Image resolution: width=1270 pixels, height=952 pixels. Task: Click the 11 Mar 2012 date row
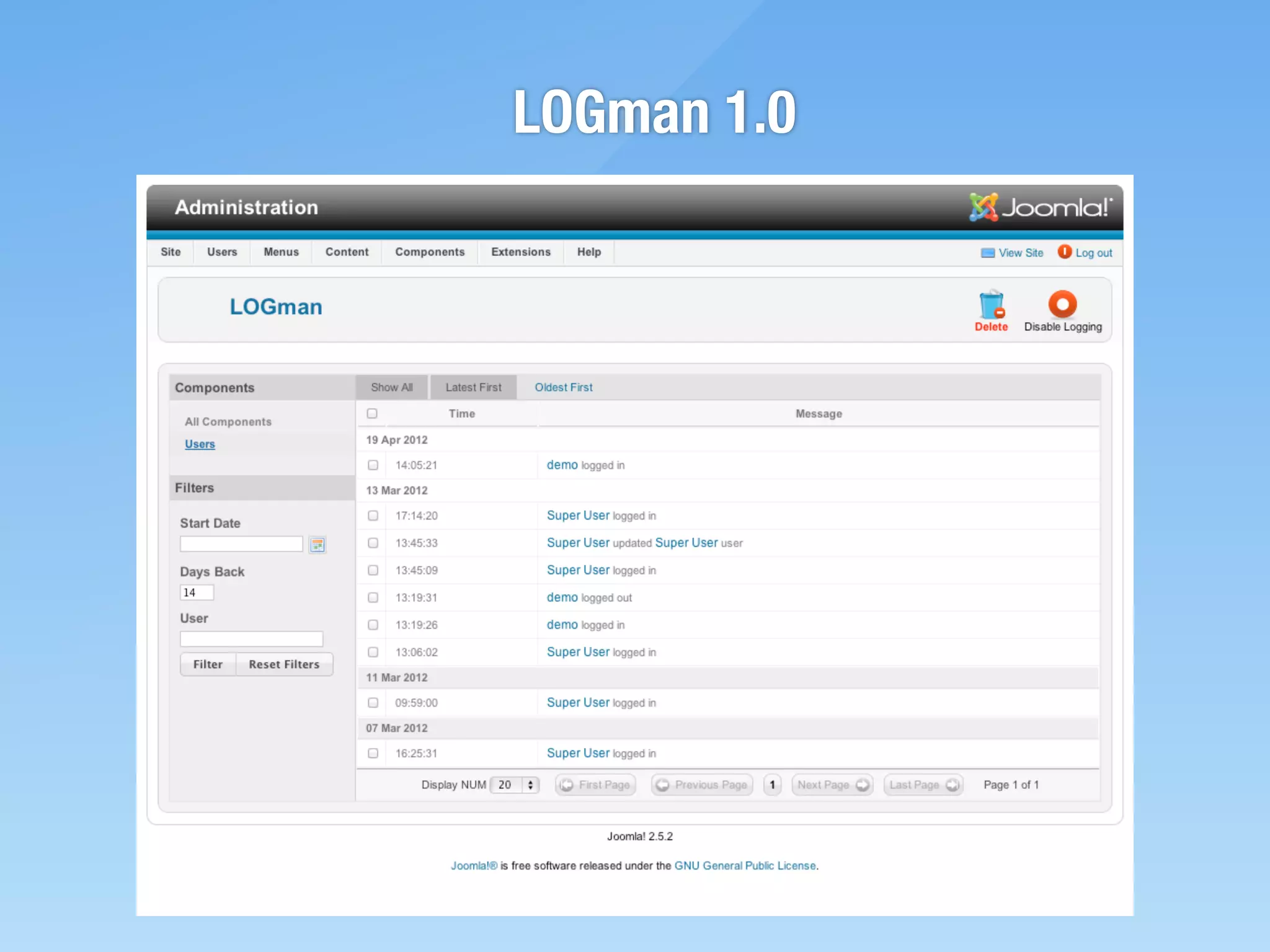[727, 677]
